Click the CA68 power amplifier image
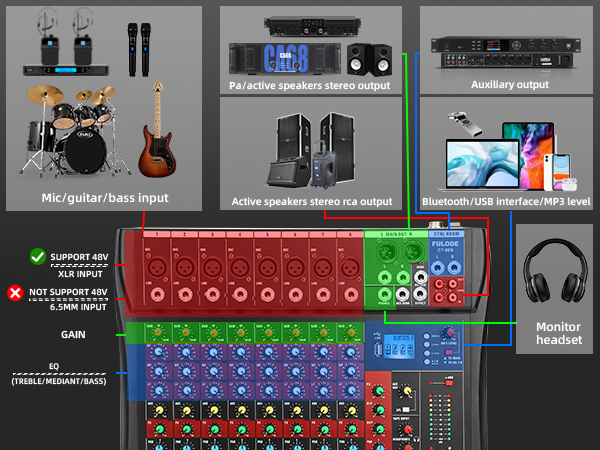600x450 pixels. [x=285, y=58]
